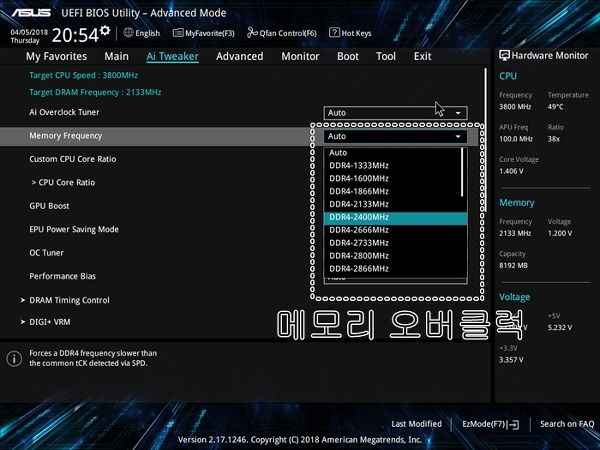Screen dimensions: 600x450
Task: Open the Advanced tab
Action: [x=240, y=57]
